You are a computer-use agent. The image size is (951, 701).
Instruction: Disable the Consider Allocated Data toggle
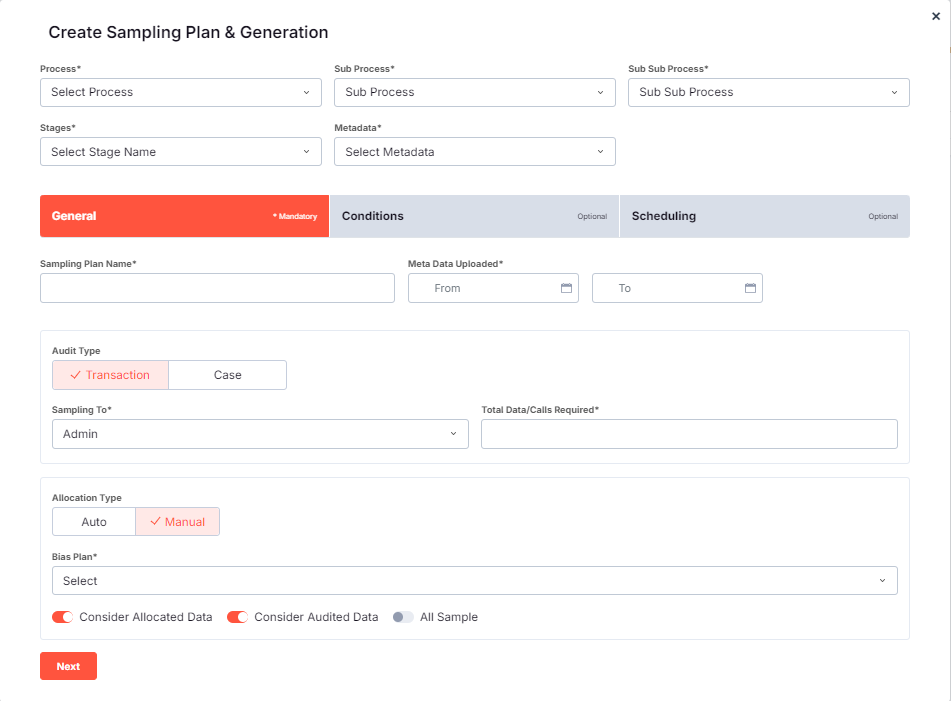point(62,617)
